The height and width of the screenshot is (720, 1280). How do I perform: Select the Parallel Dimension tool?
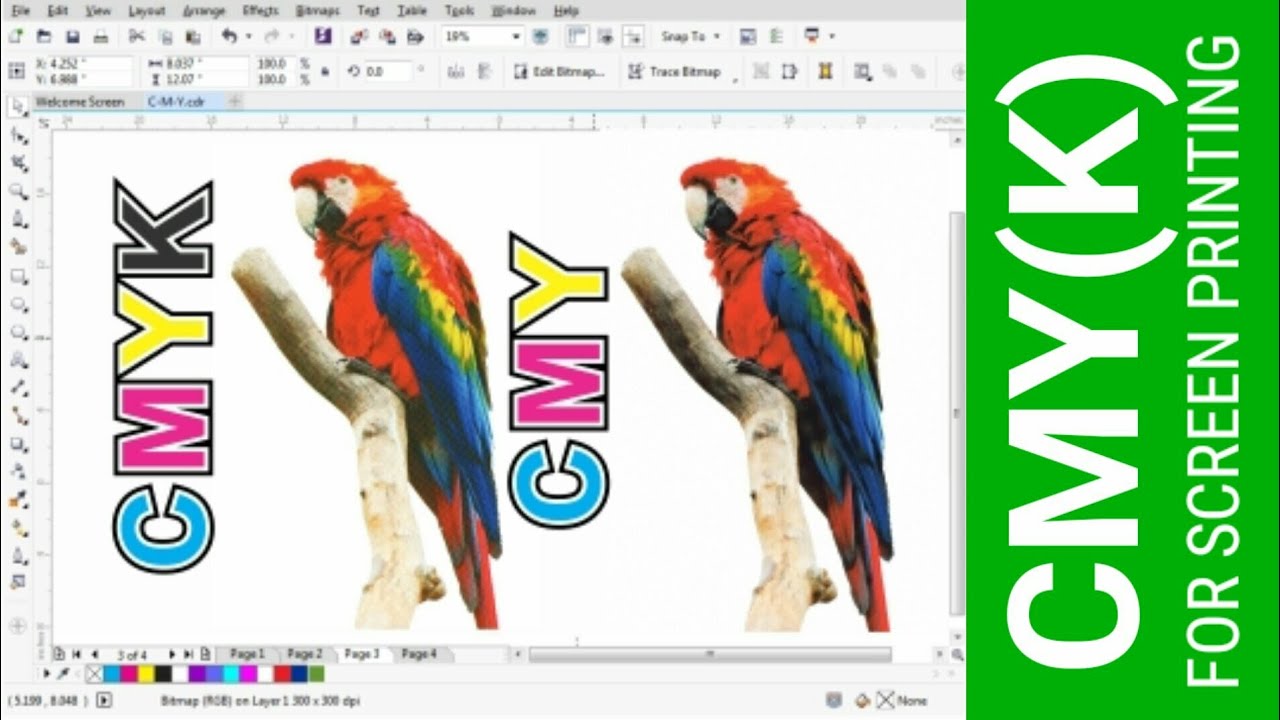17,388
